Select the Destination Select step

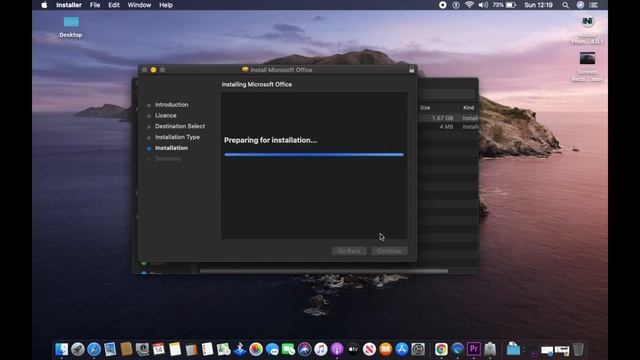click(x=180, y=126)
